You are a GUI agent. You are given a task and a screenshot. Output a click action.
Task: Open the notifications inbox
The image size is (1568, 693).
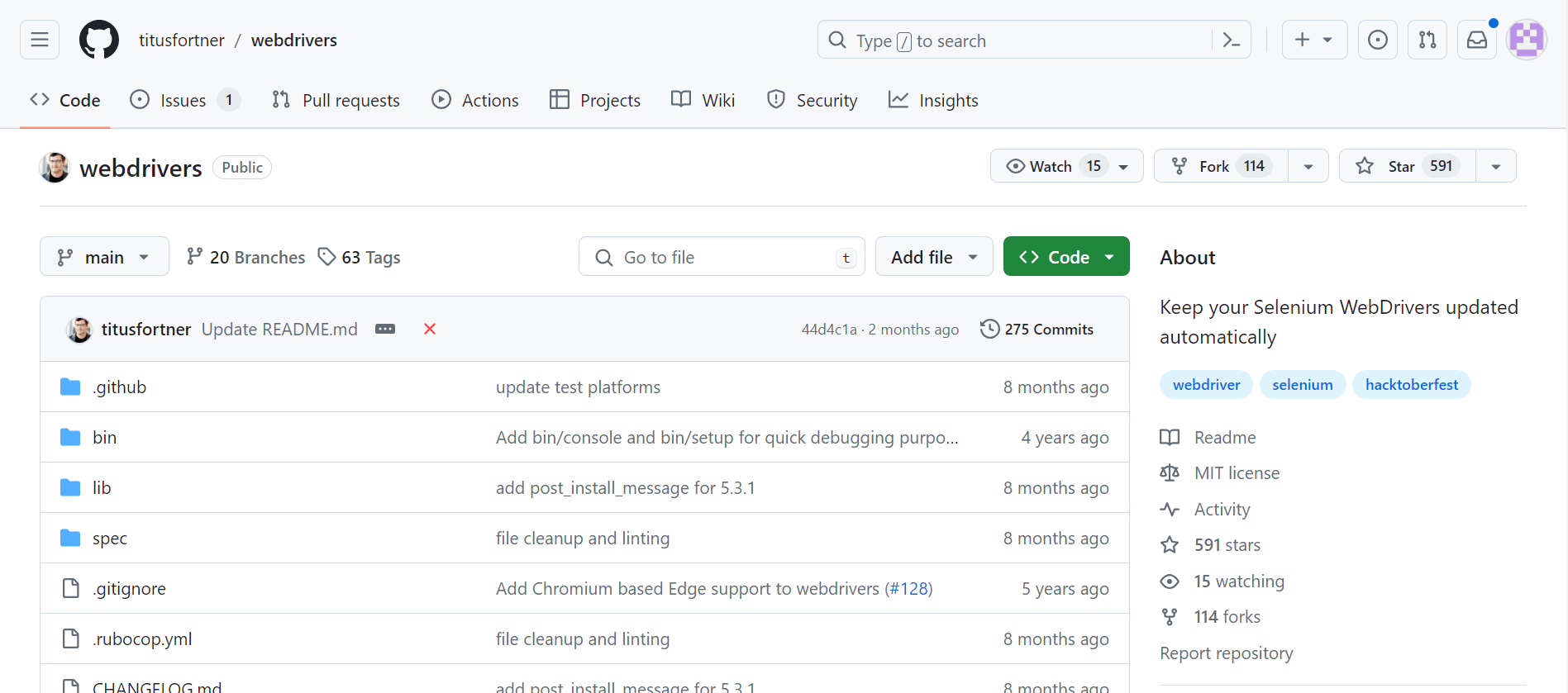point(1476,40)
